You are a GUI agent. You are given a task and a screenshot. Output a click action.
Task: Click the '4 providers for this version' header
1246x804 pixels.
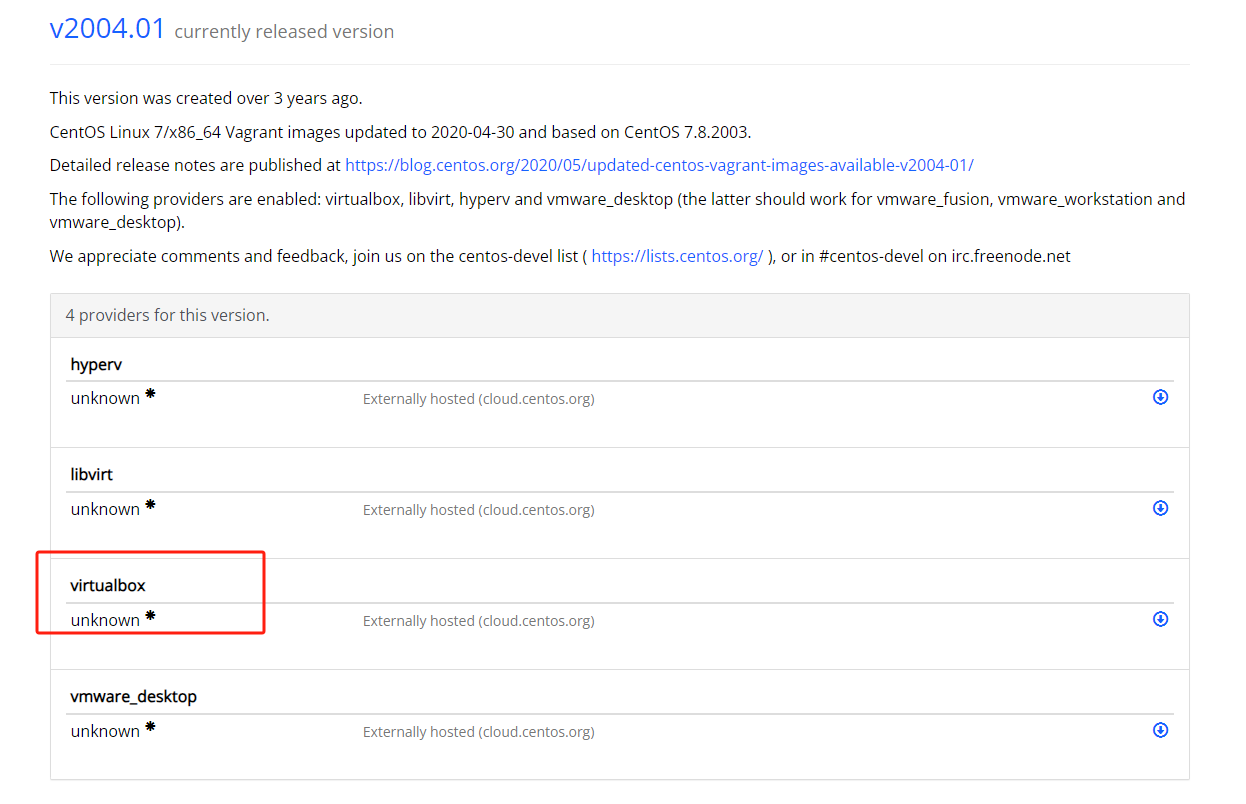pyautogui.click(x=167, y=315)
